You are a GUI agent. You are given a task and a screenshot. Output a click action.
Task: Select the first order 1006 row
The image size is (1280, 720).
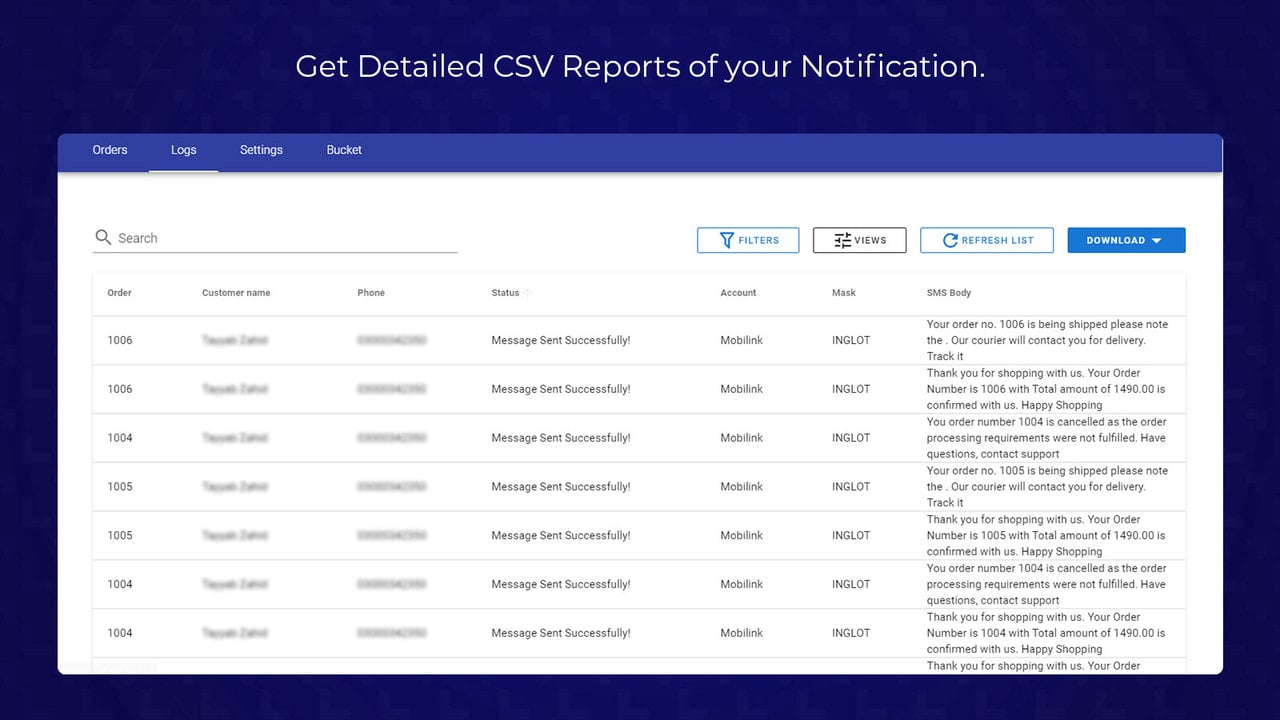639,340
